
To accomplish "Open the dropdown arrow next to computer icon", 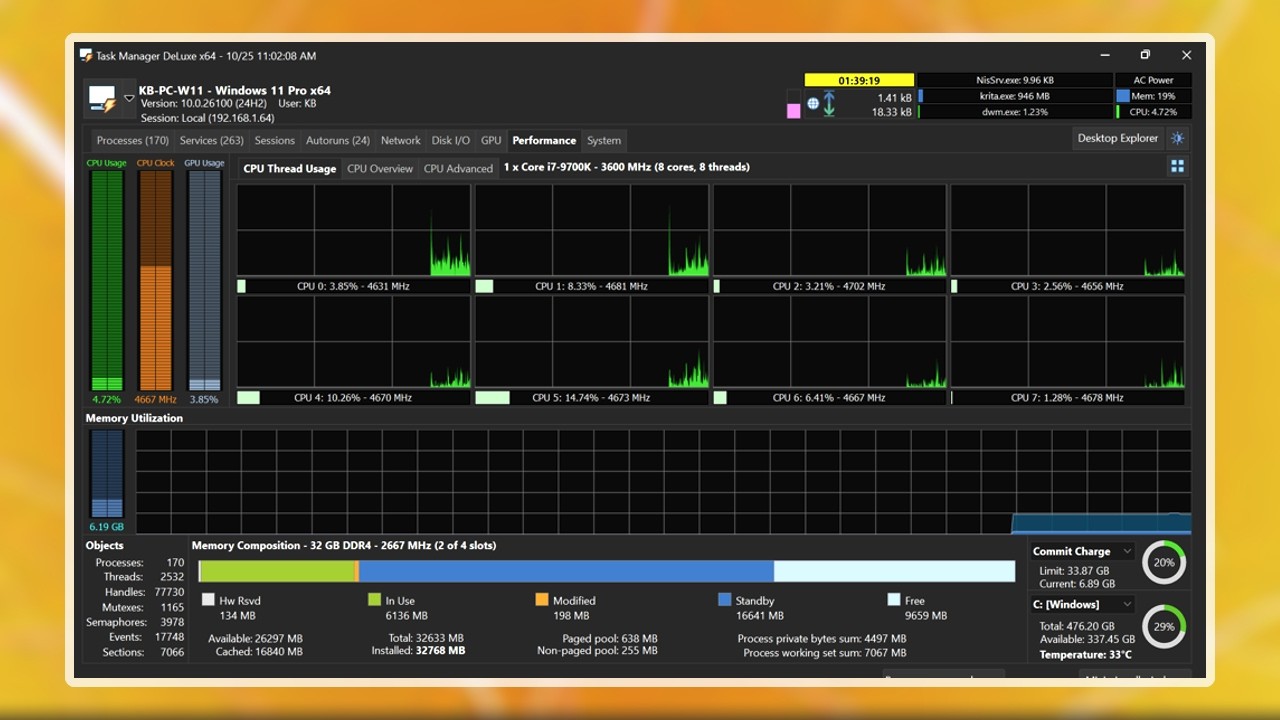I will 130,98.
